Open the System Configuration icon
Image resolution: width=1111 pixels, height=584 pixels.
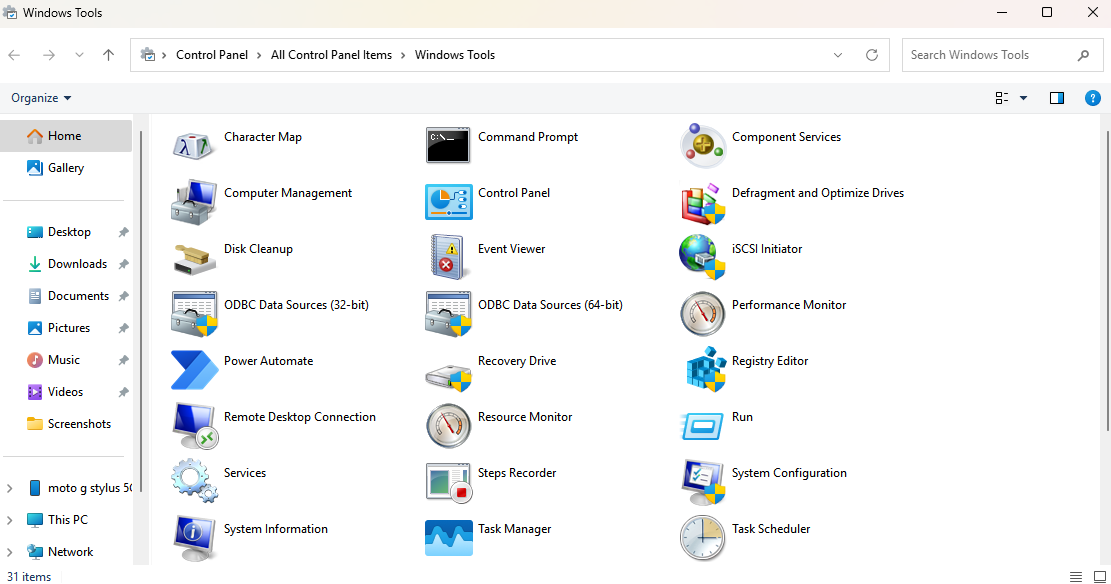click(x=702, y=481)
